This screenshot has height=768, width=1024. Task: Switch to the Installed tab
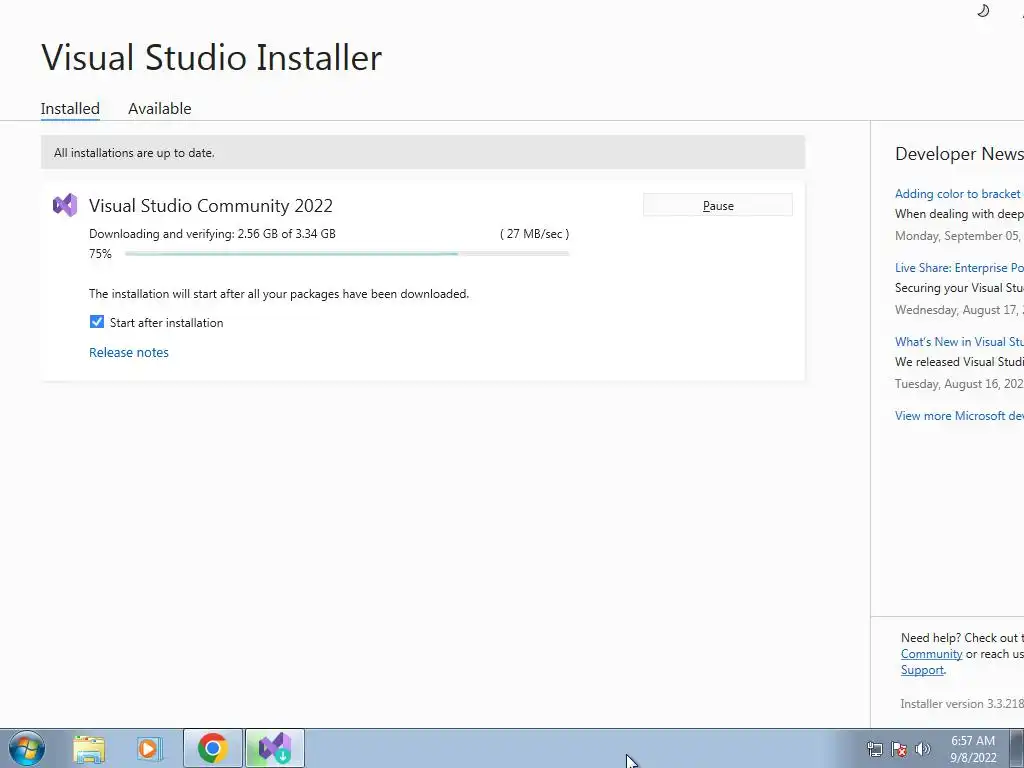(70, 108)
